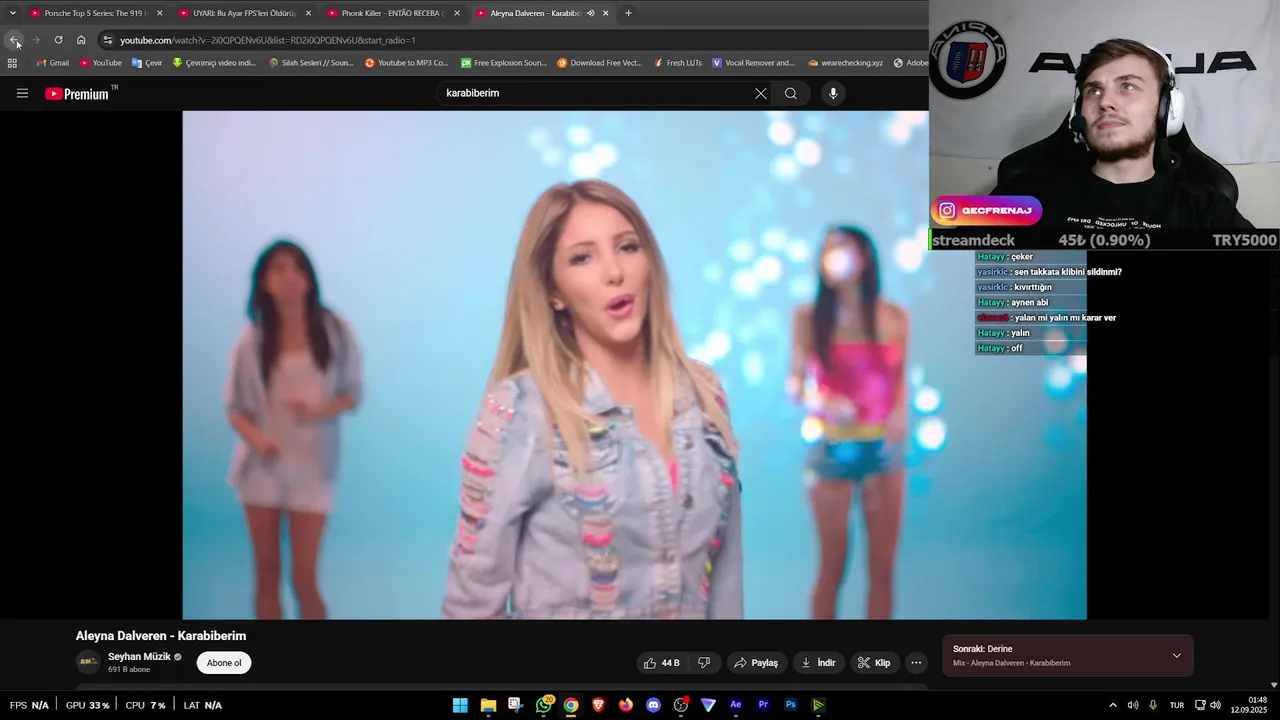Screen dimensions: 1280x720
Task: Open the YouTube hamburger guide menu
Action: (x=22, y=93)
